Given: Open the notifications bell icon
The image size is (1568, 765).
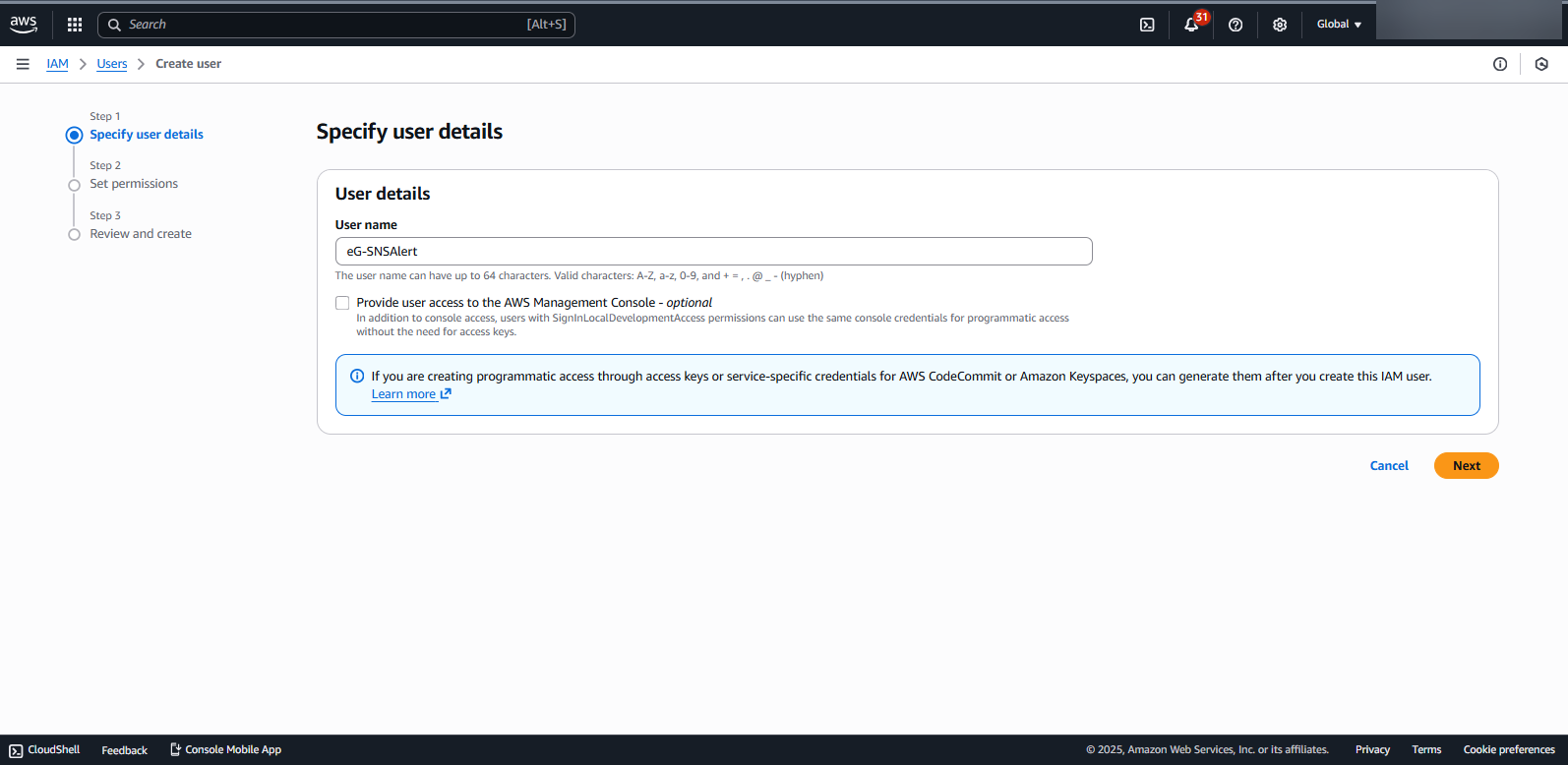Looking at the screenshot, I should pyautogui.click(x=1191, y=25).
